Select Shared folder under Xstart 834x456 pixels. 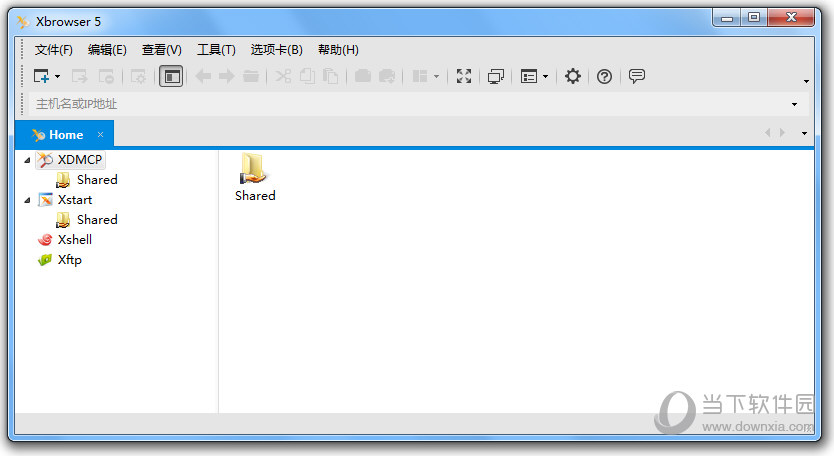tap(87, 220)
